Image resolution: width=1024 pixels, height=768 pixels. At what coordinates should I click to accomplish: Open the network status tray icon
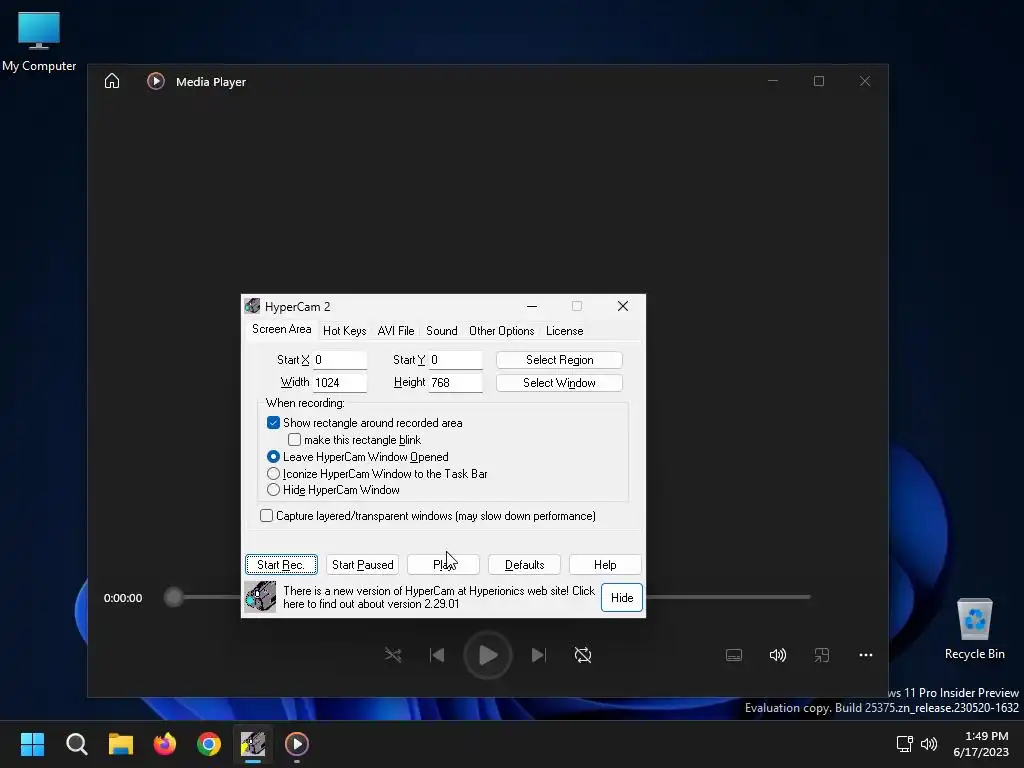(x=904, y=744)
